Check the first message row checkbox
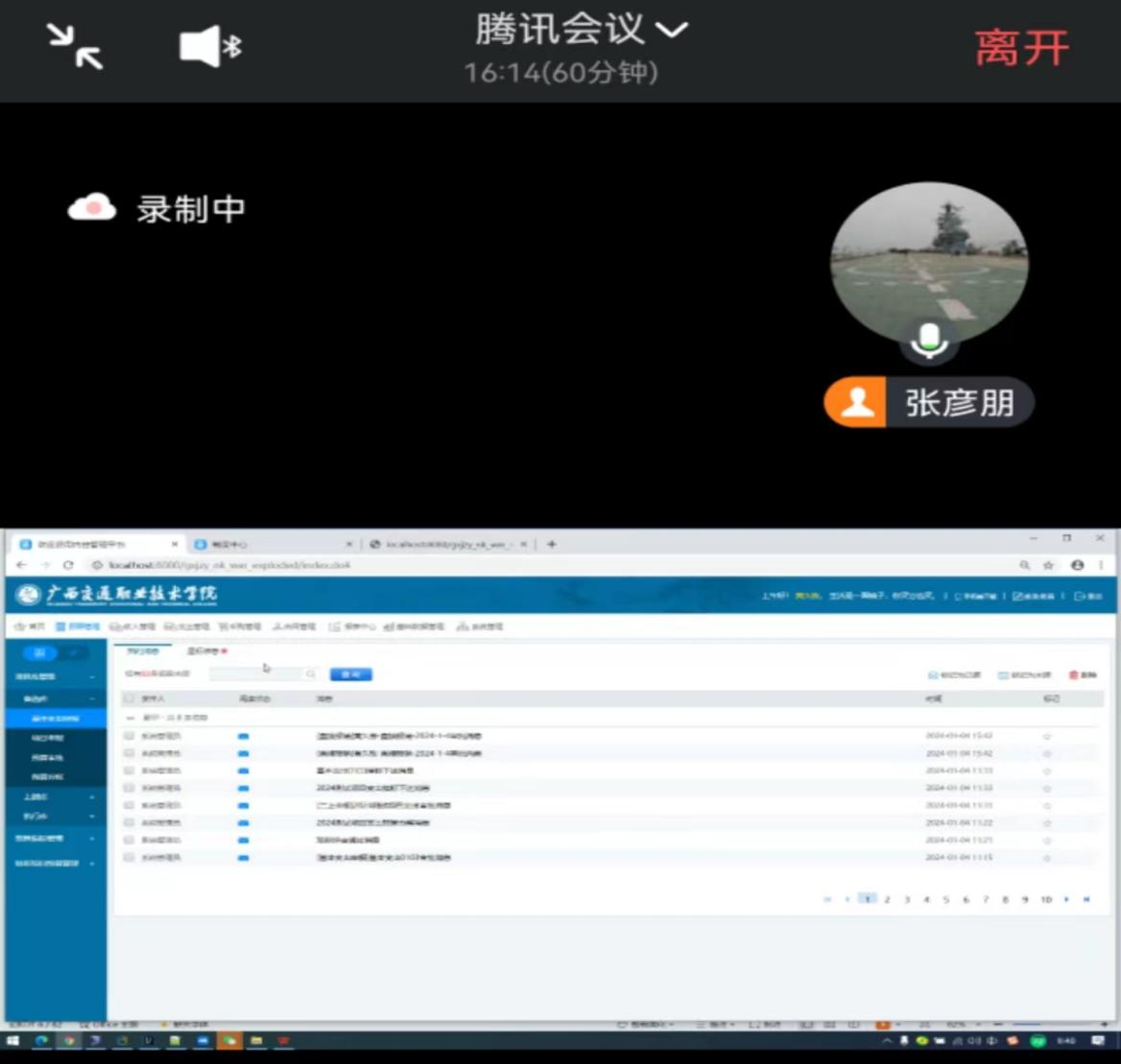The width and height of the screenshot is (1121, 1064). tap(130, 736)
